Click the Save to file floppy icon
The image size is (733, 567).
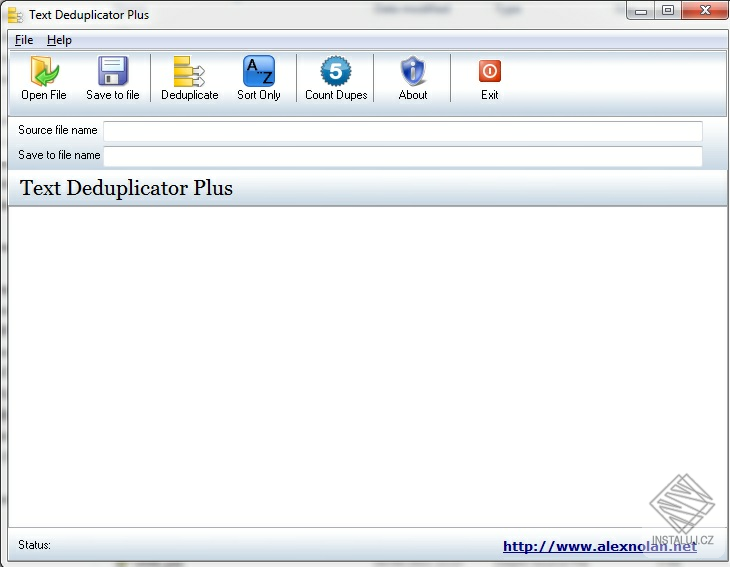coord(113,71)
